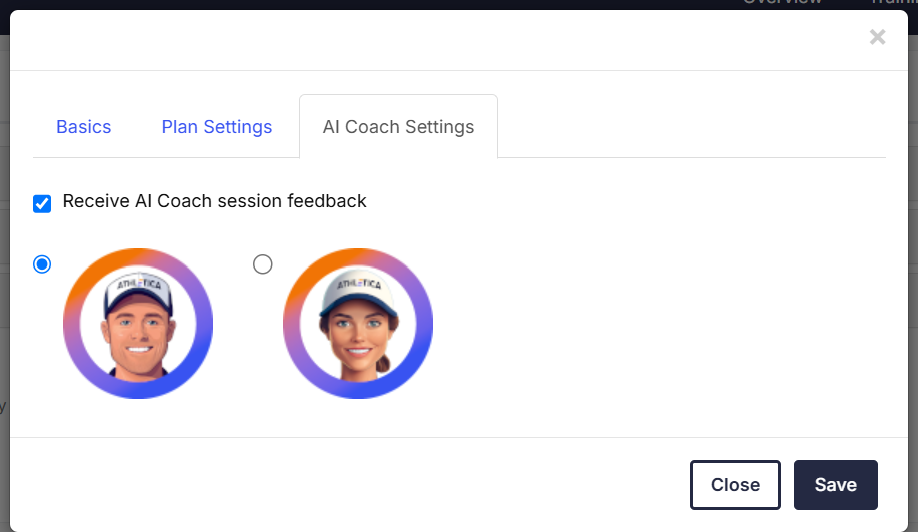918x532 pixels.
Task: Click the gradient ring around female coach
Action: (292, 324)
